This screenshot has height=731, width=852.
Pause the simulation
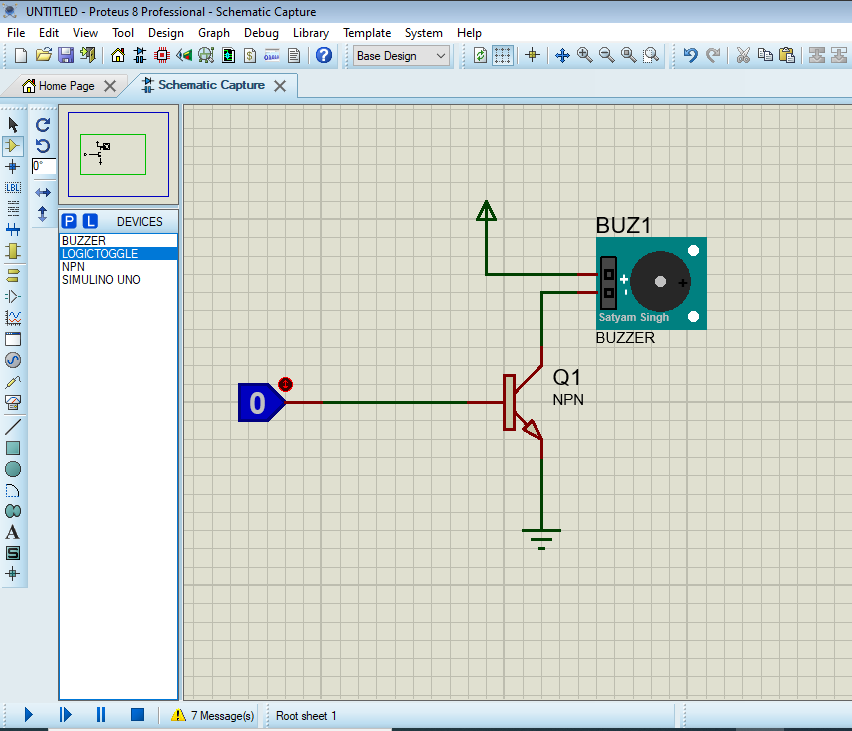pos(100,714)
